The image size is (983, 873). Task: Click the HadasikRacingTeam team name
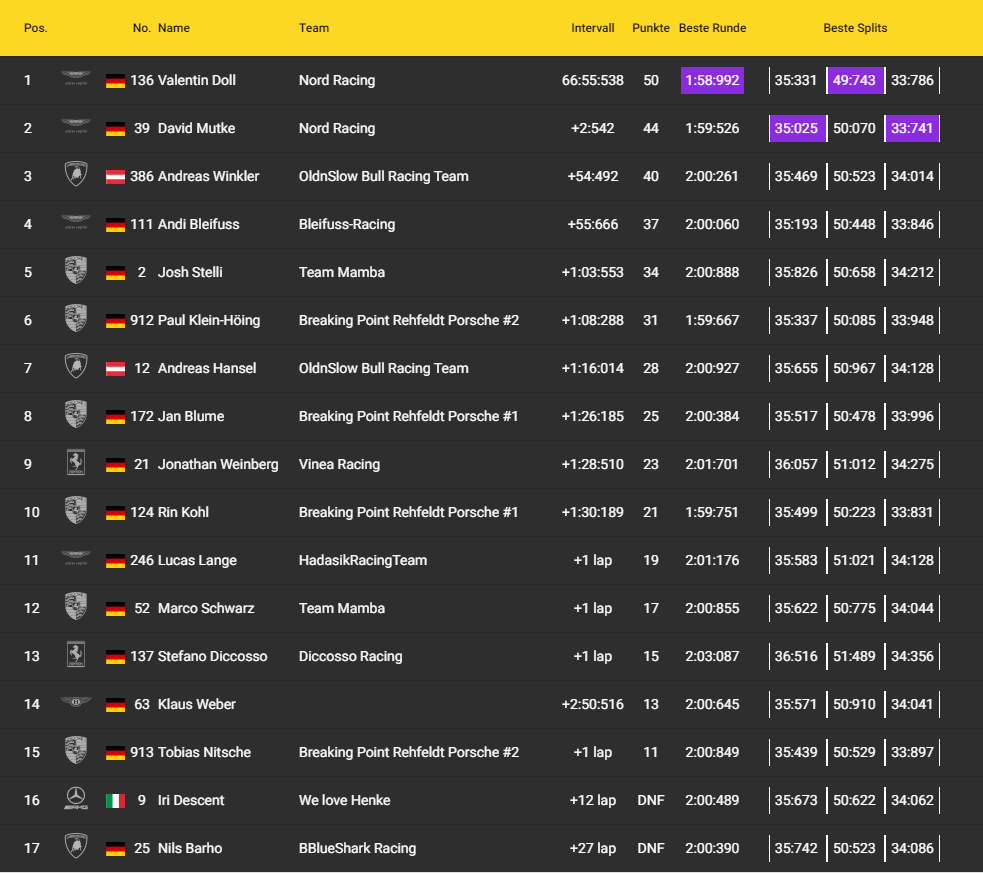tap(362, 560)
